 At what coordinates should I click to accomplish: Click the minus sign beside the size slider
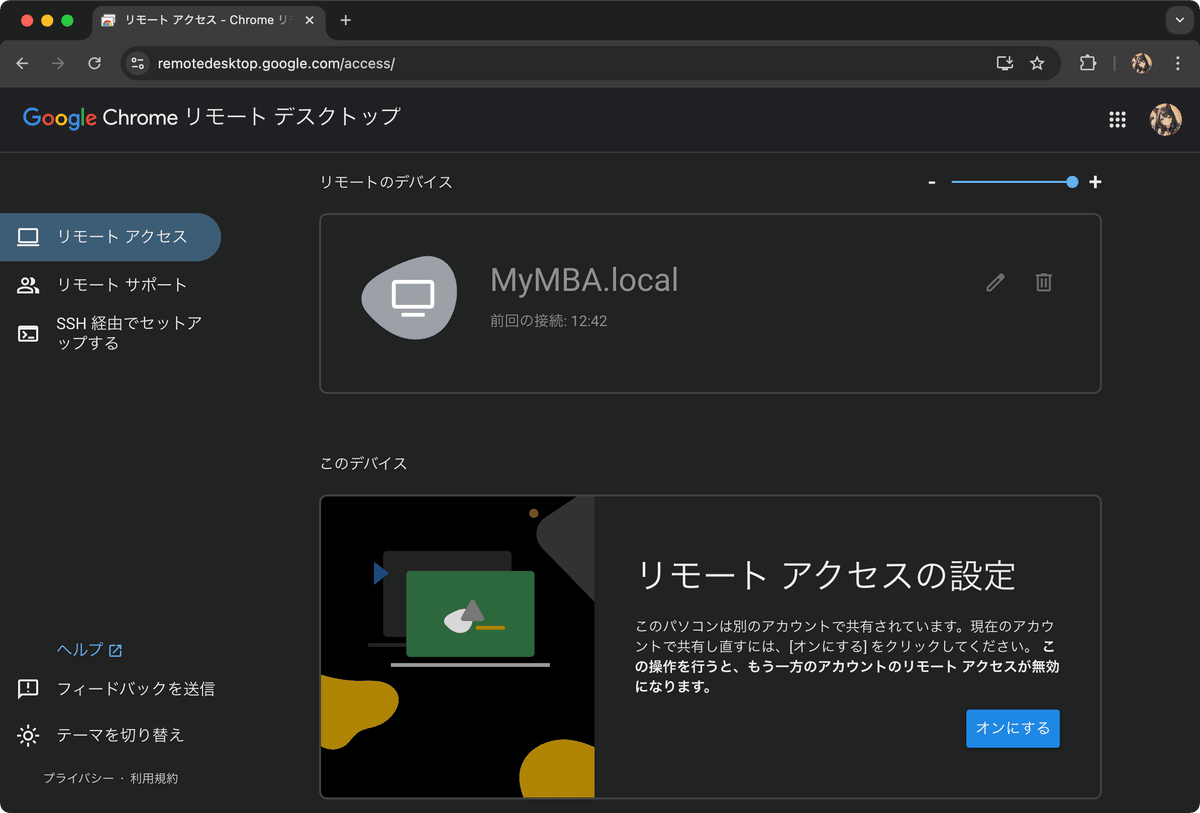931,182
